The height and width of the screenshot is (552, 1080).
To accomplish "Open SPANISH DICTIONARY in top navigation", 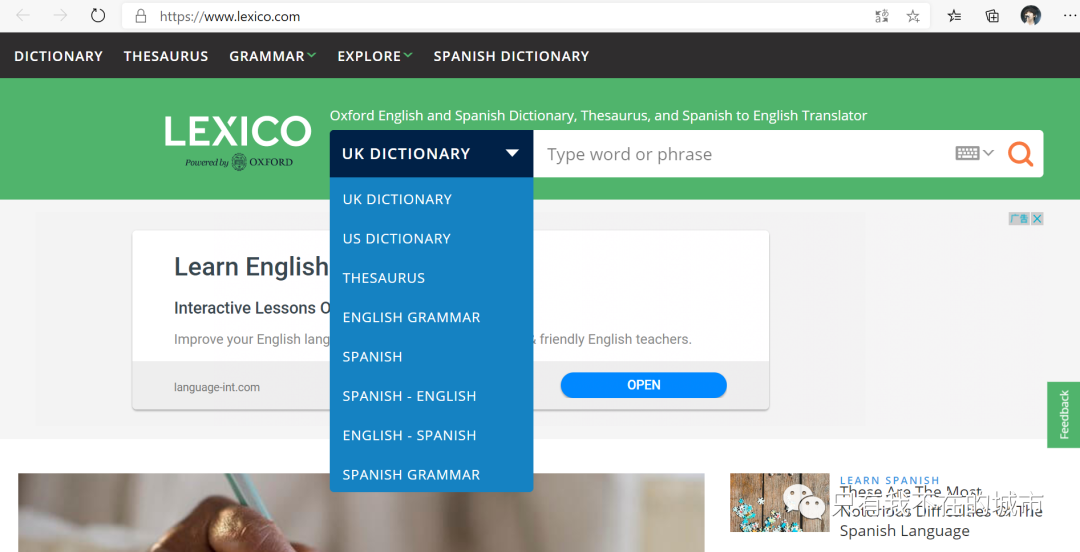I will 511,56.
